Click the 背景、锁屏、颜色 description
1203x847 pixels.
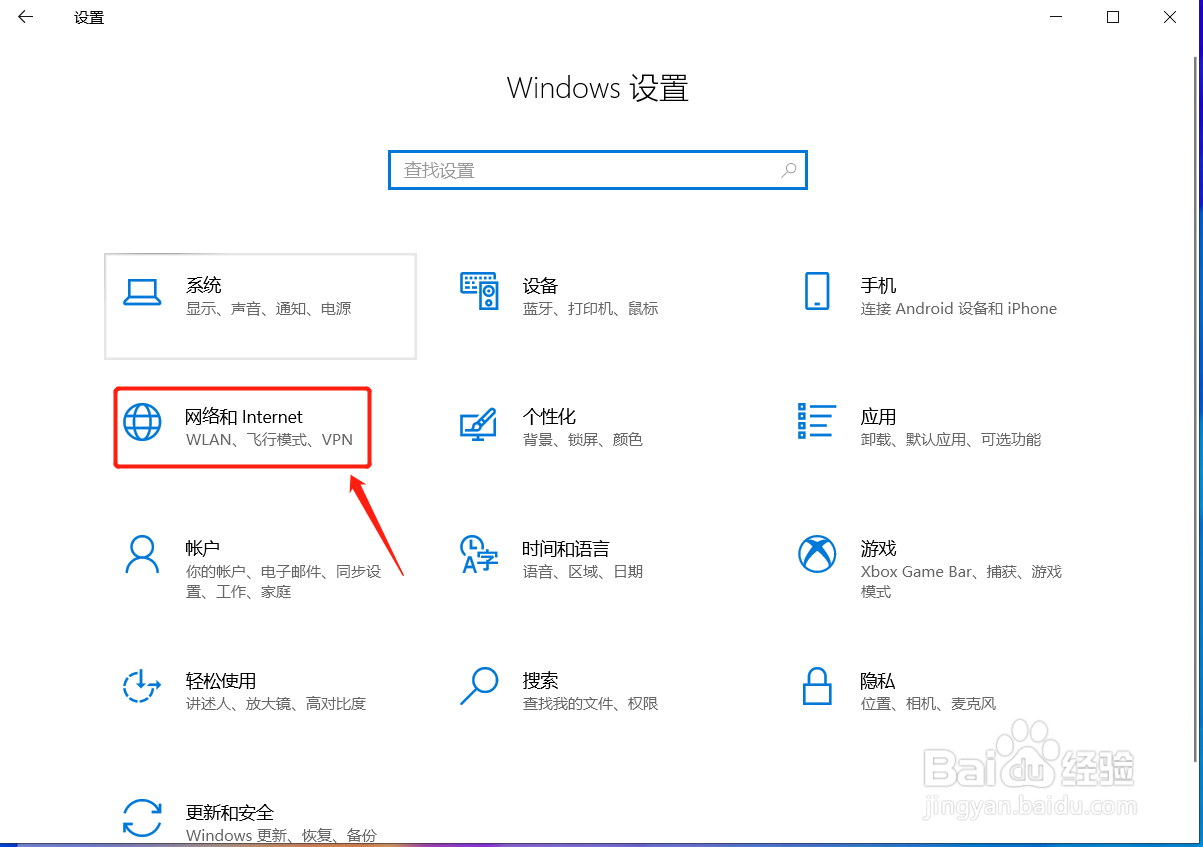click(582, 440)
